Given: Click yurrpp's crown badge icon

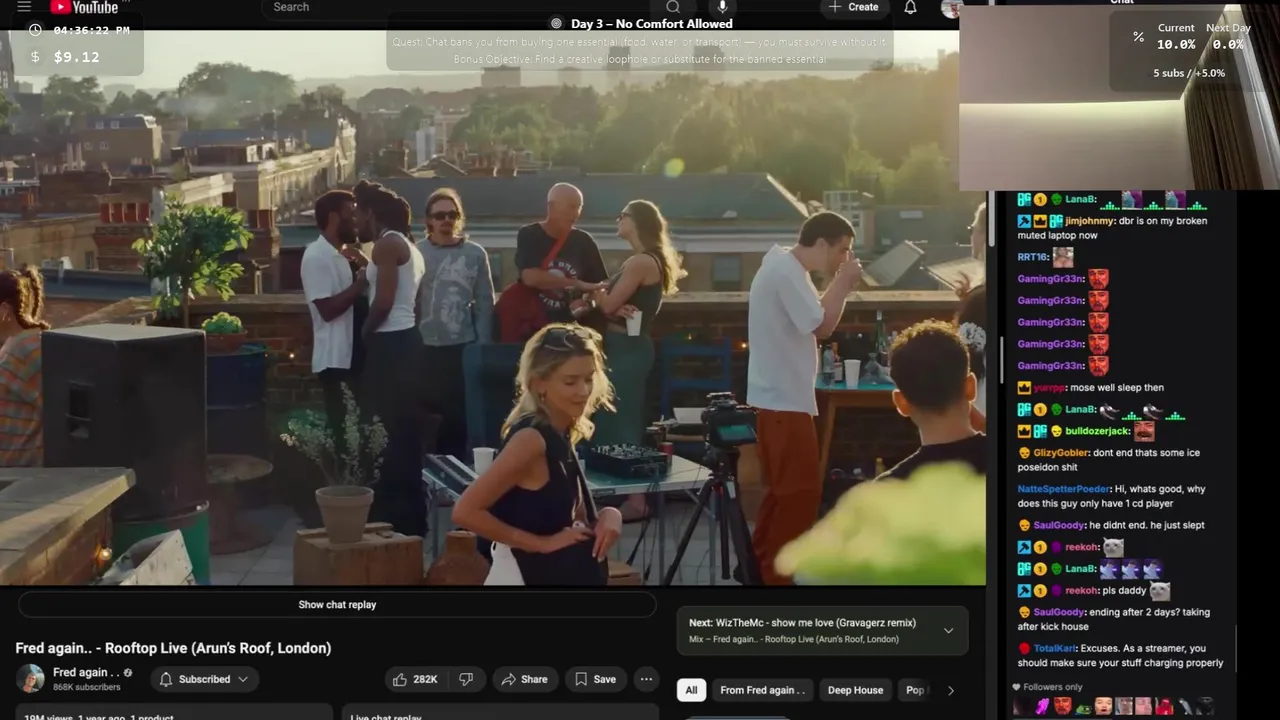Looking at the screenshot, I should tap(1024, 387).
